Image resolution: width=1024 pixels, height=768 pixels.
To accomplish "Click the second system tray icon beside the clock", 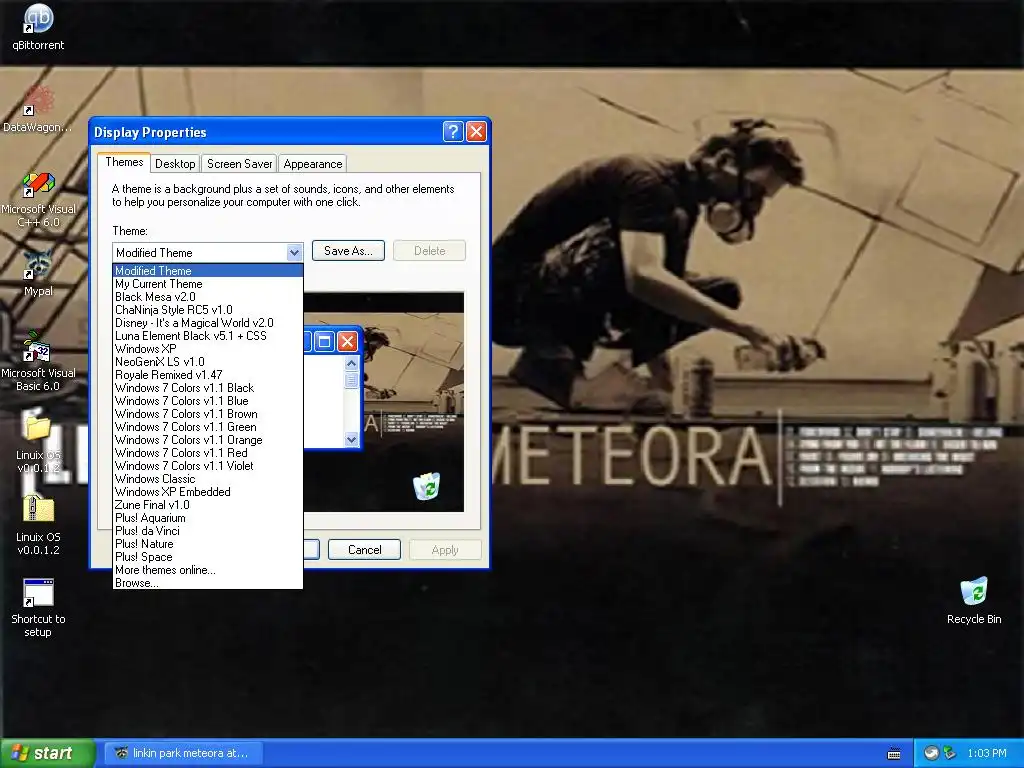I will pos(949,753).
